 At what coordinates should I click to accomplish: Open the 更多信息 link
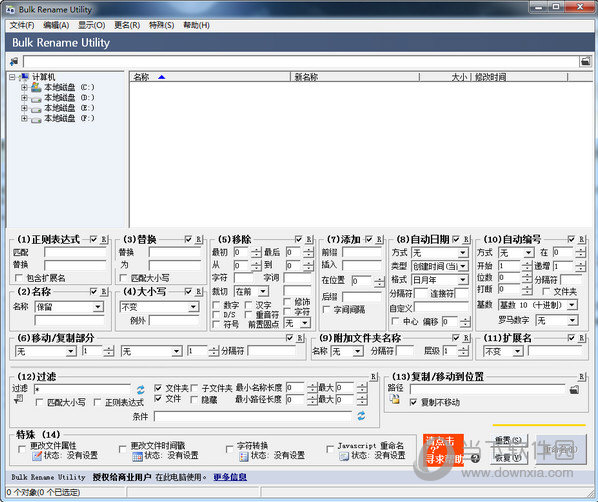pyautogui.click(x=230, y=477)
